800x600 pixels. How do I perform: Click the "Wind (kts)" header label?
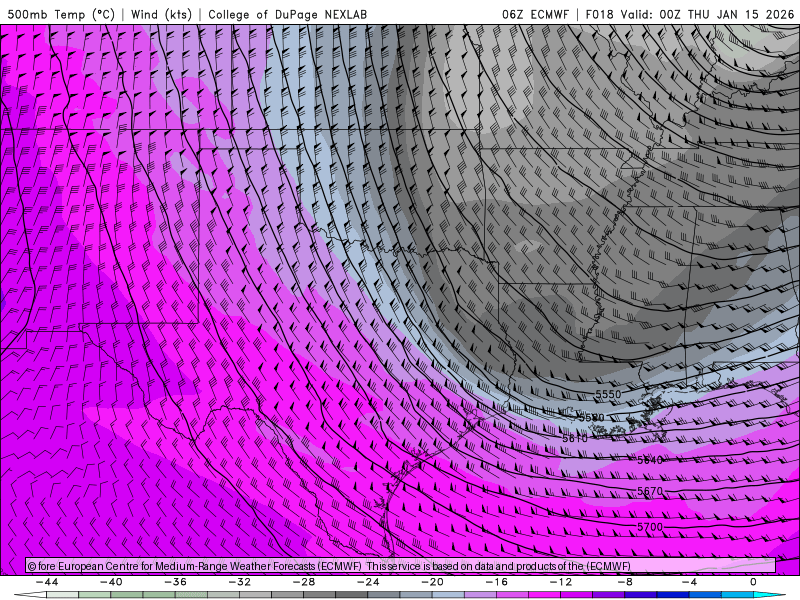[x=163, y=14]
